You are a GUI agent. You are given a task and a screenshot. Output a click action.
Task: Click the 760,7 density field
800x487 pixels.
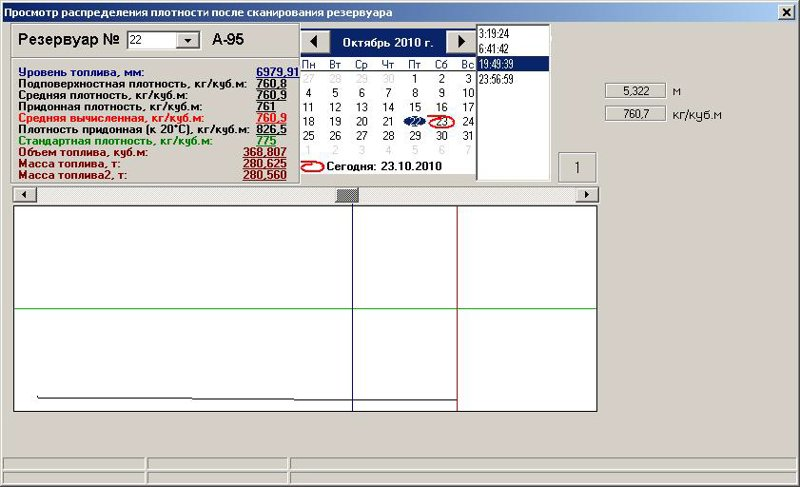point(636,114)
